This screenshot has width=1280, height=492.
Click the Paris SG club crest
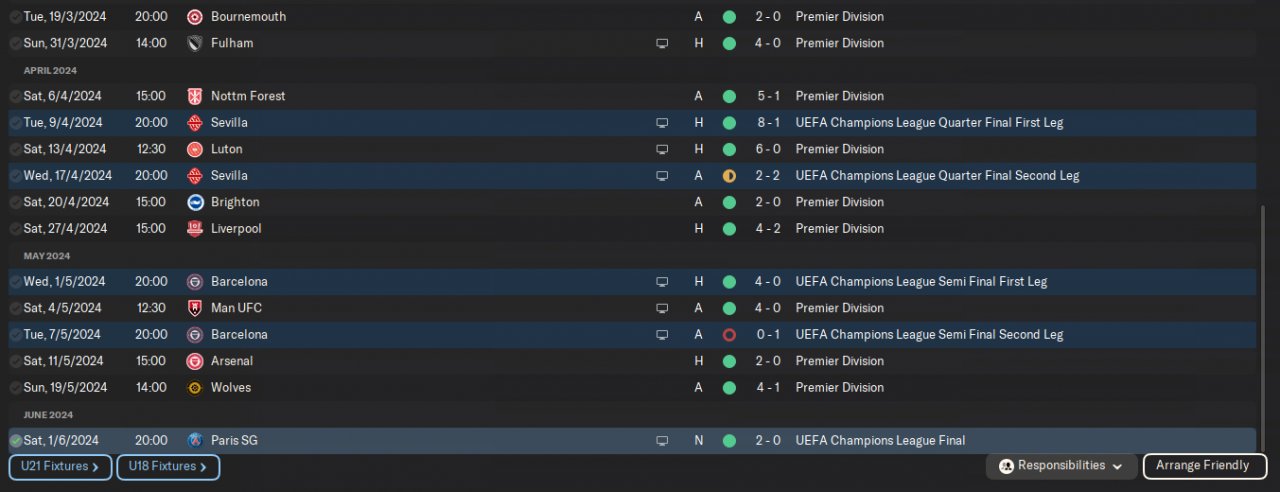pyautogui.click(x=195, y=440)
